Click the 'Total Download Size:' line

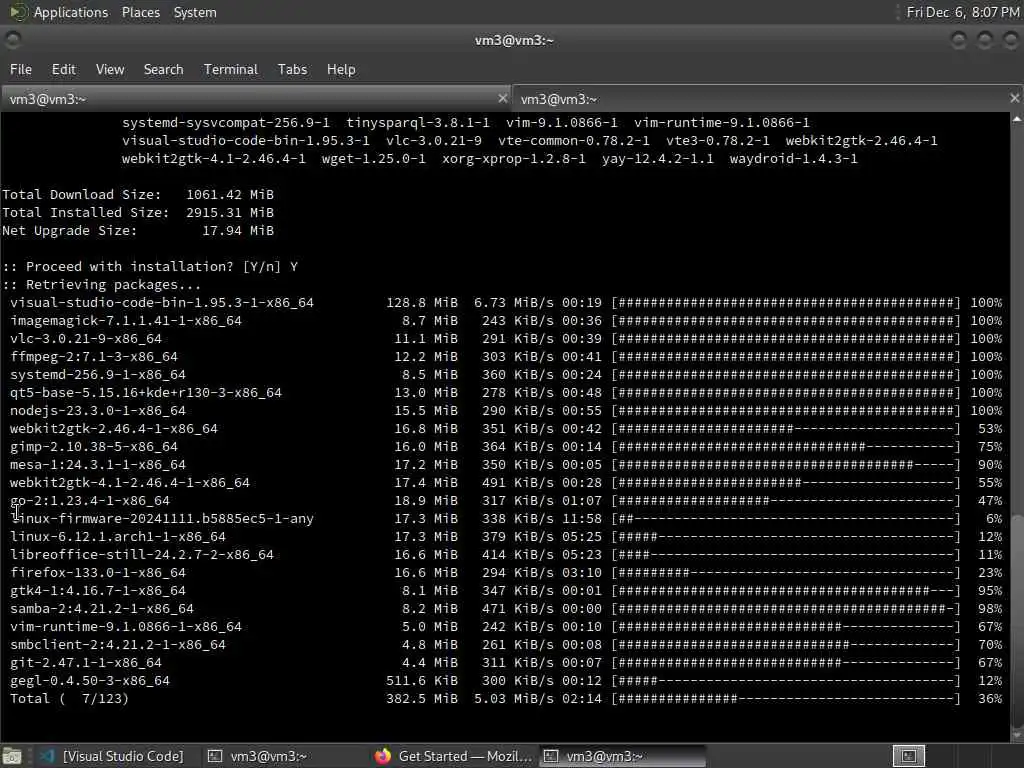[x=138, y=195]
